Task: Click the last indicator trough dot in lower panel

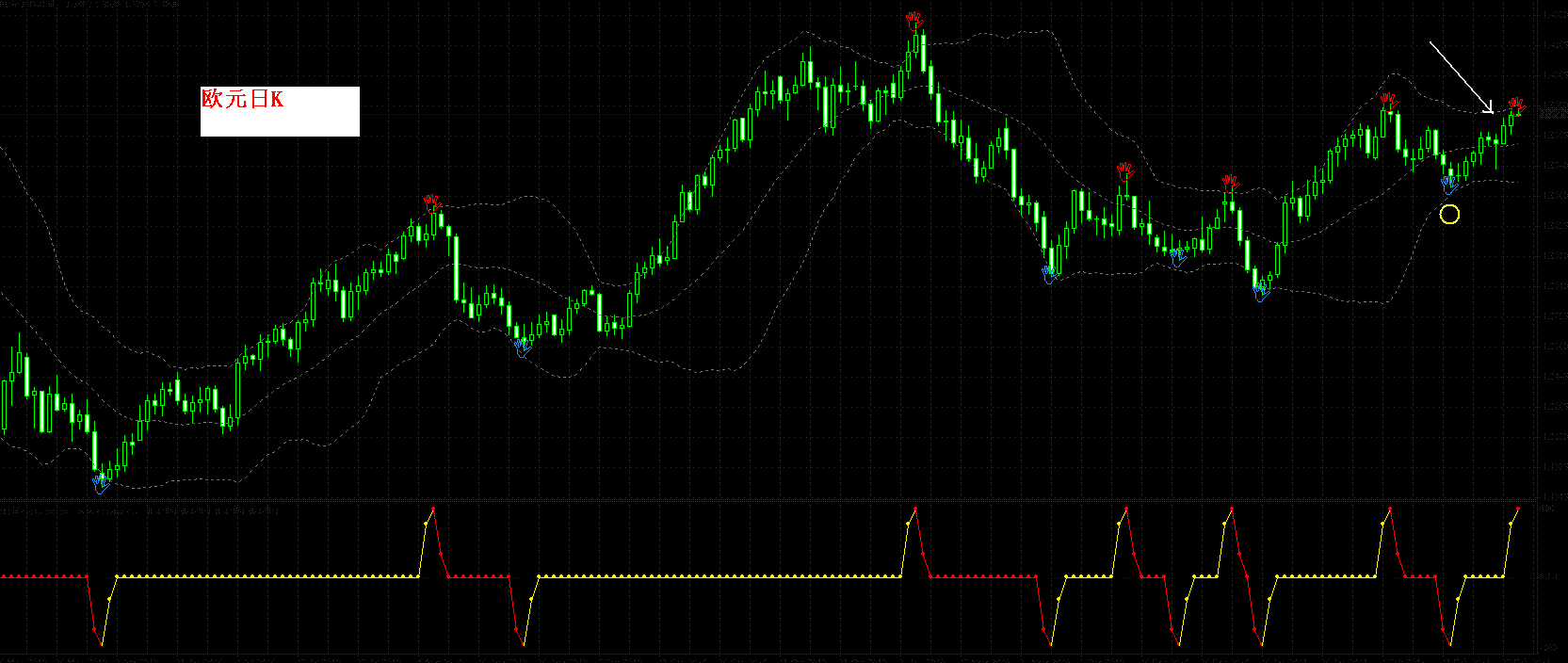Action: tap(1450, 644)
